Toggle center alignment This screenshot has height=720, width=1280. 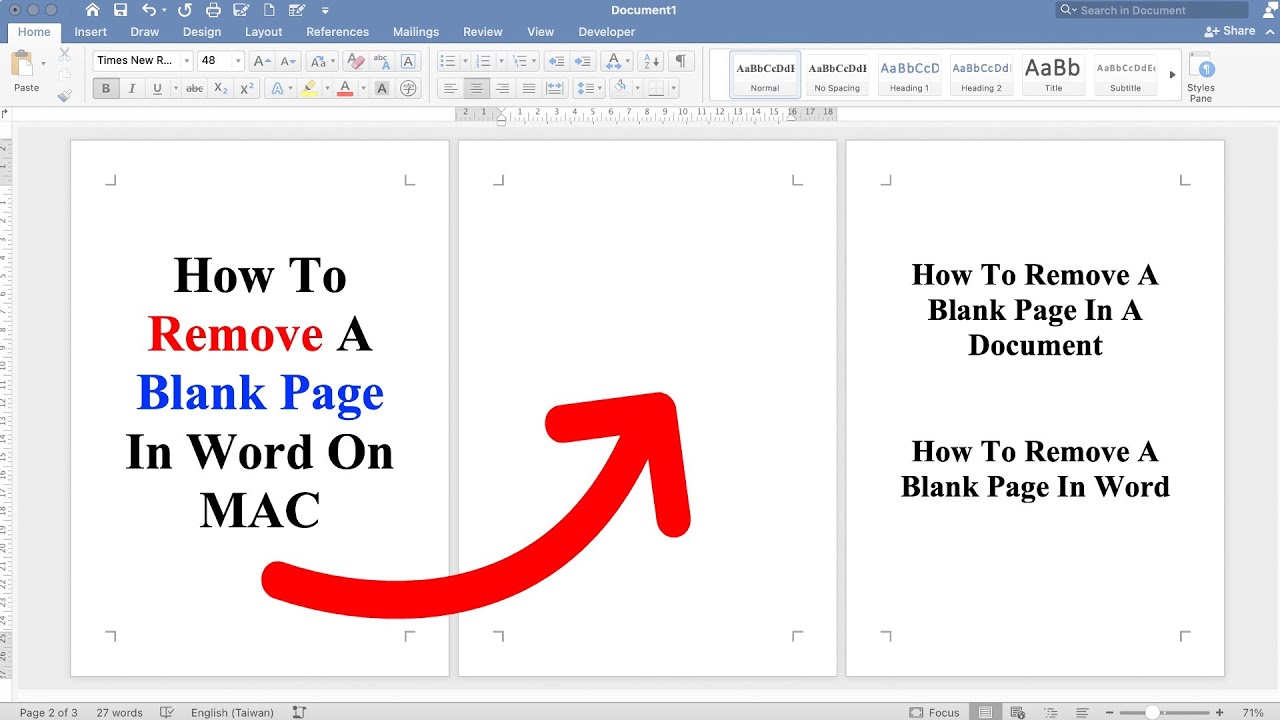[x=477, y=88]
